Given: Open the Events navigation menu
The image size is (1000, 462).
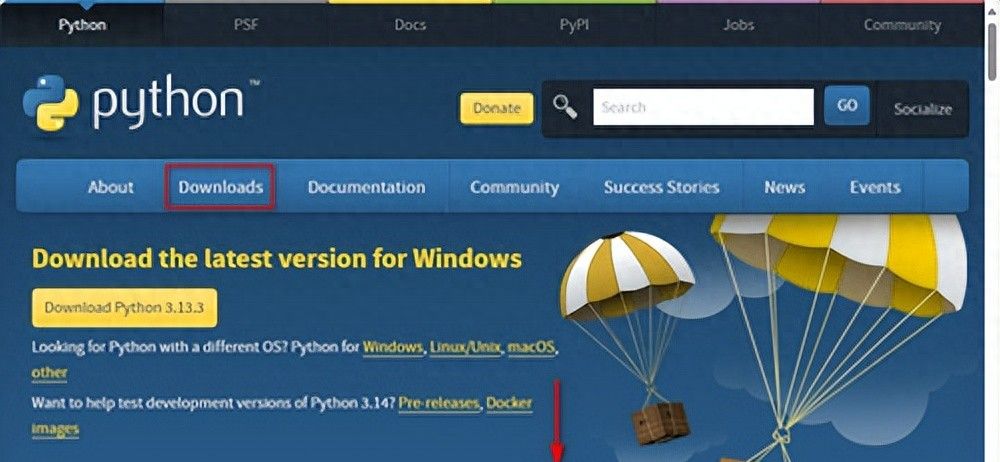Looking at the screenshot, I should [874, 187].
